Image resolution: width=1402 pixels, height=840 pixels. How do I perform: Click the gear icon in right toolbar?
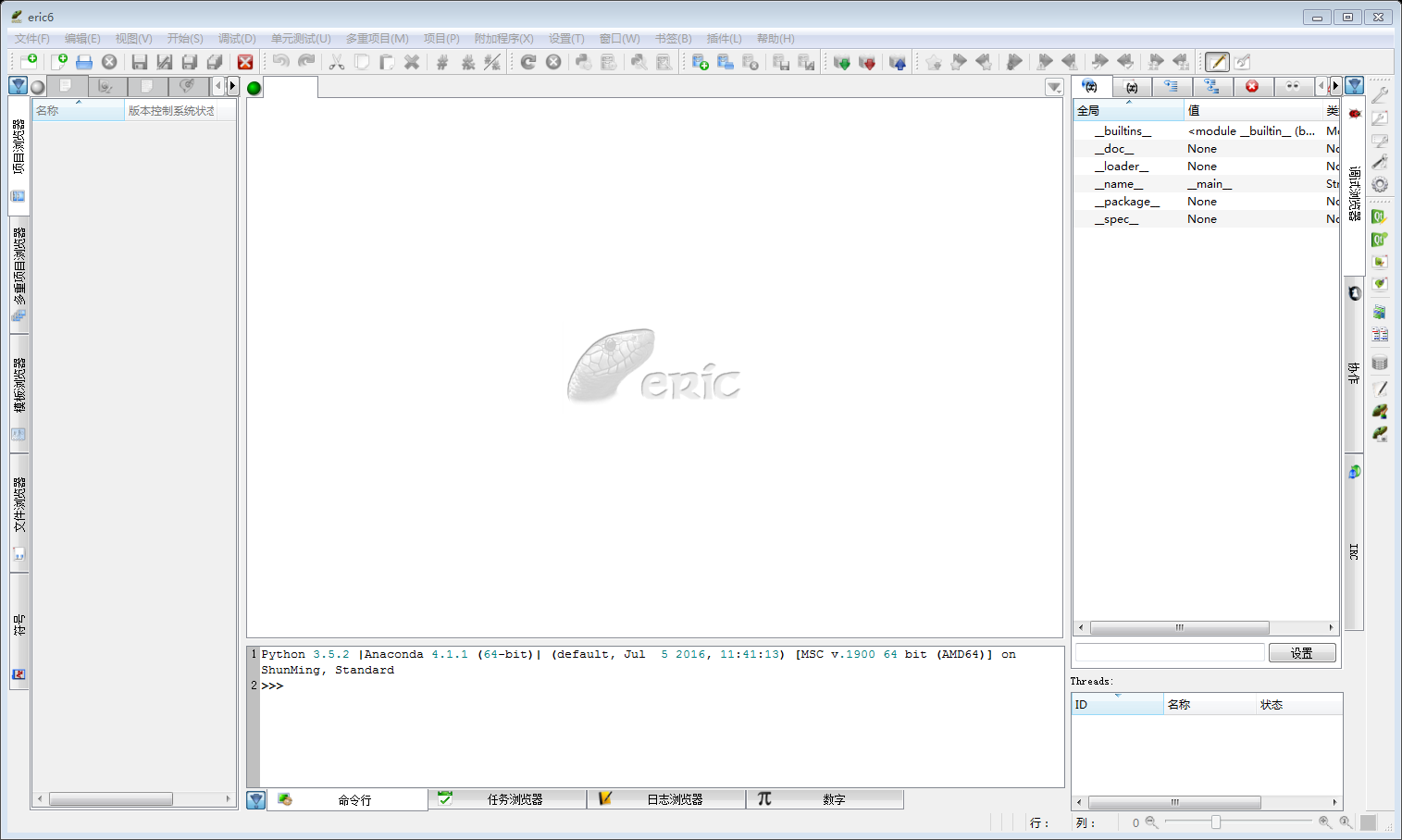[1380, 184]
